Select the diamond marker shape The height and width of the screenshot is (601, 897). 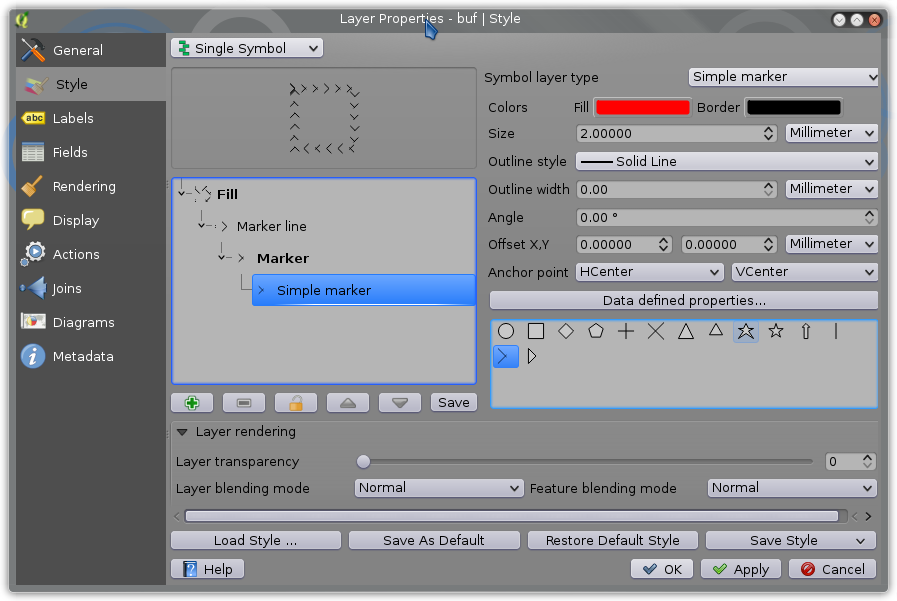click(x=566, y=331)
